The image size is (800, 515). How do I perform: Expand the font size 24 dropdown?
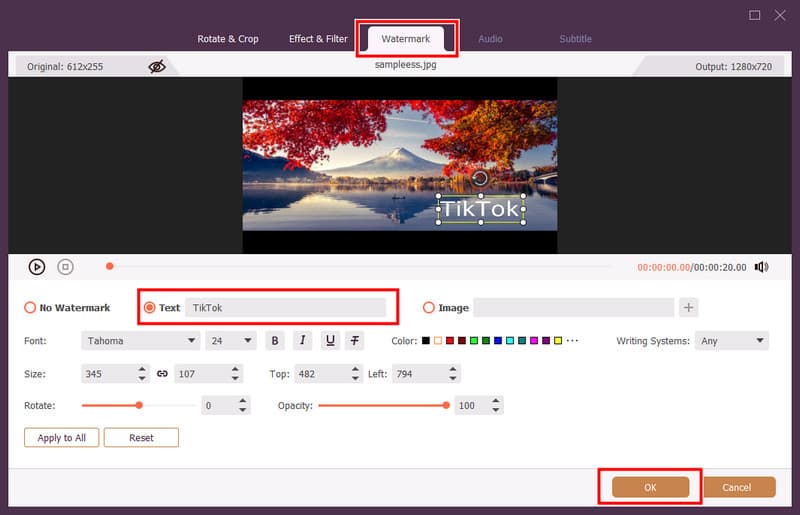coord(230,341)
